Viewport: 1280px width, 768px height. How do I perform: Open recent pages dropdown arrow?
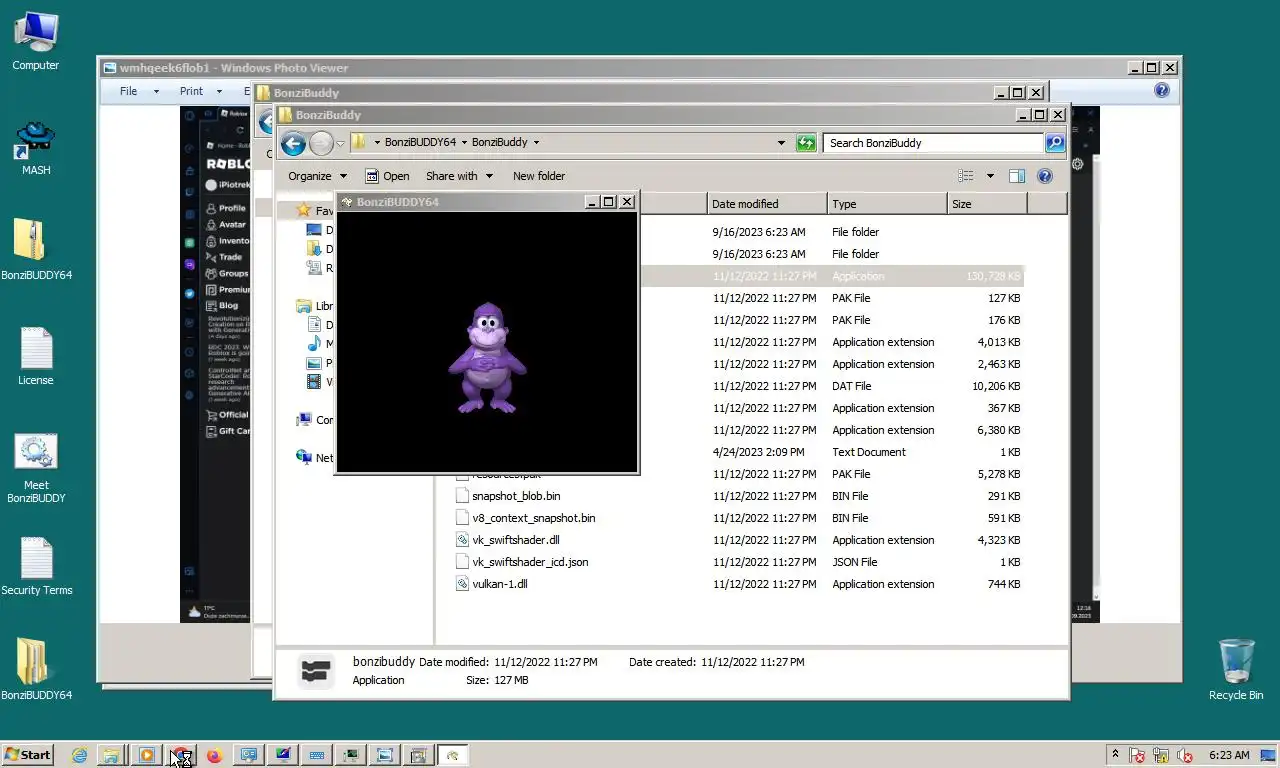tap(340, 143)
